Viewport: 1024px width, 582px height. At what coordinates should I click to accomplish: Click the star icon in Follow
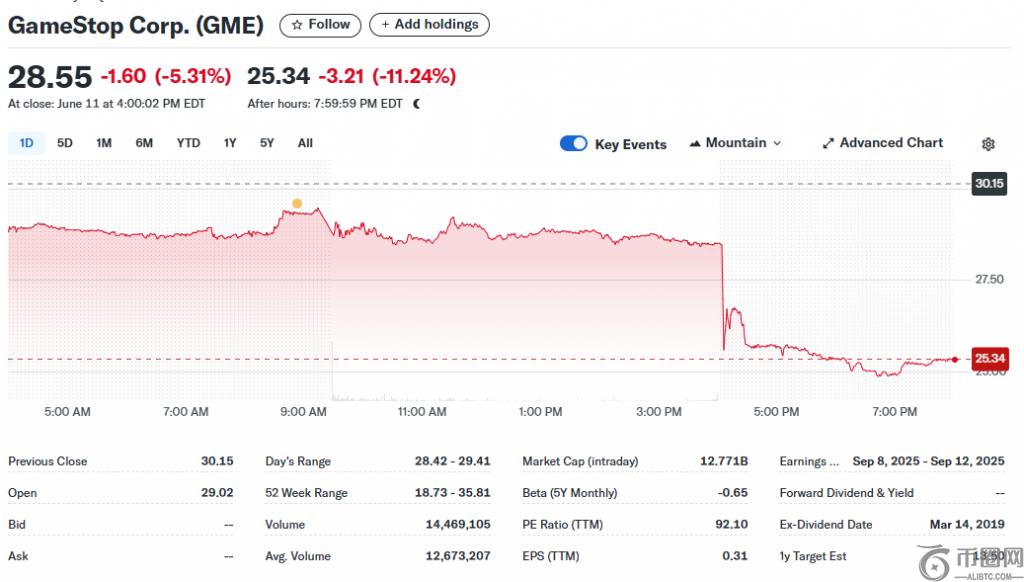297,25
